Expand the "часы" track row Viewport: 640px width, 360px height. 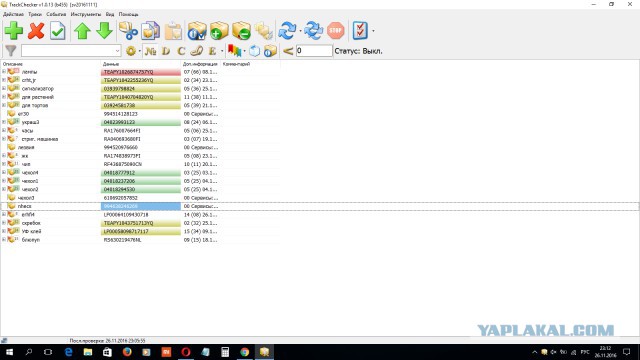(x=4, y=130)
